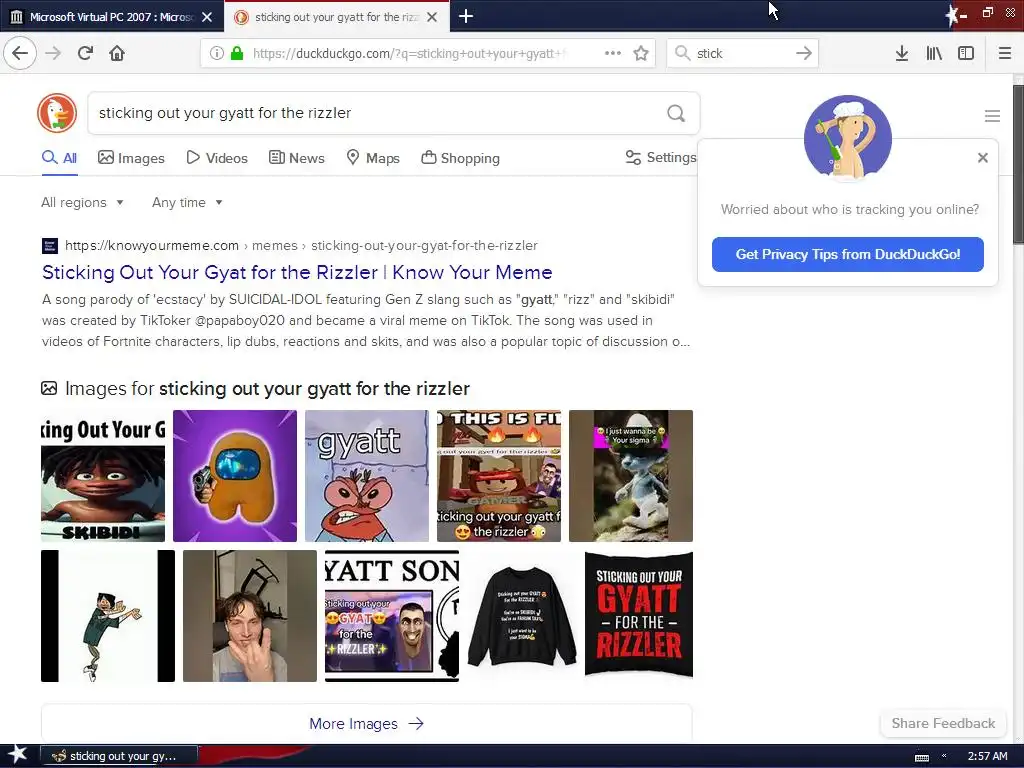Go back using the browser back arrow
Screen dimensions: 1024x768
pos(20,53)
